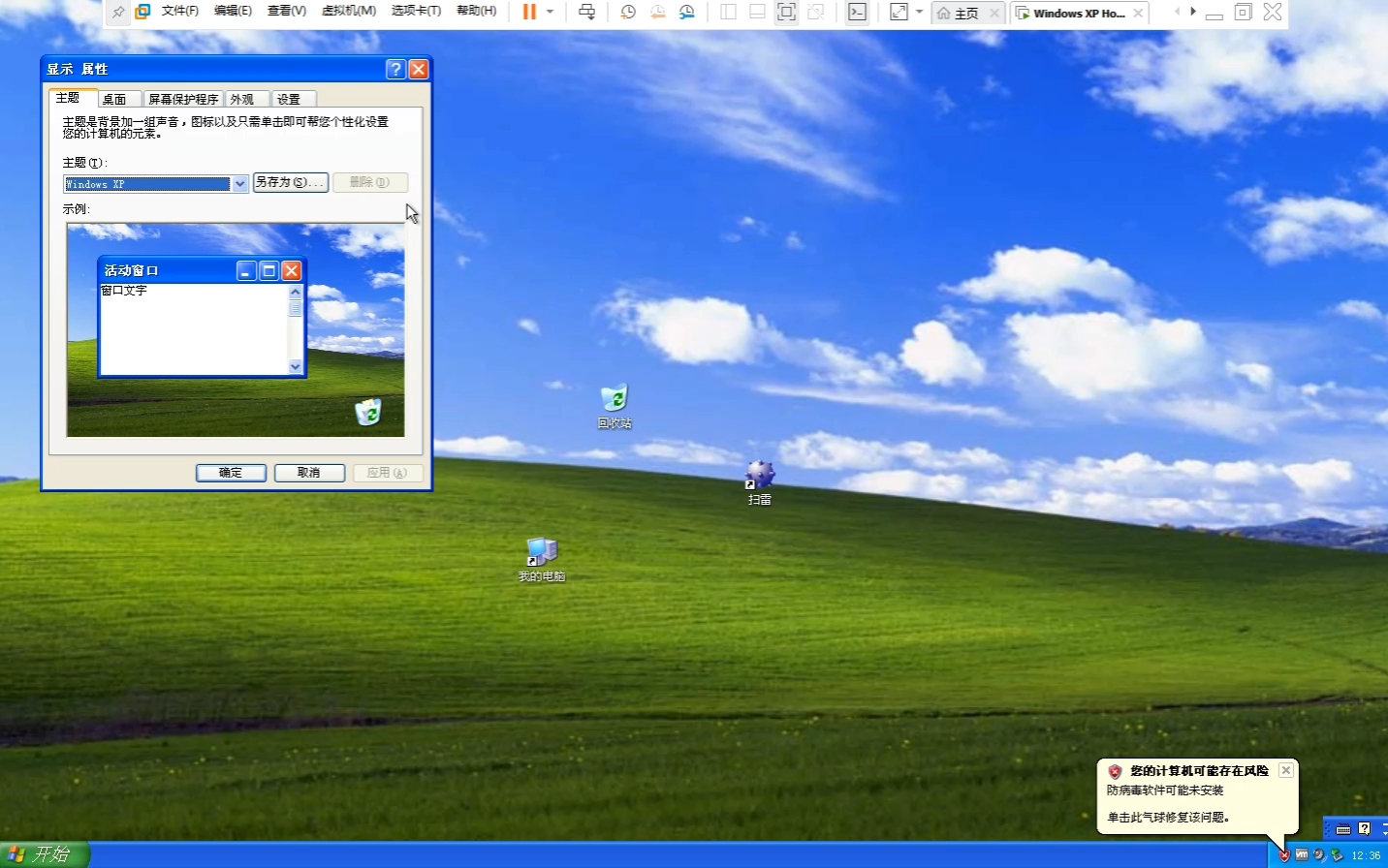Confirm with the 确定 button

pos(231,473)
